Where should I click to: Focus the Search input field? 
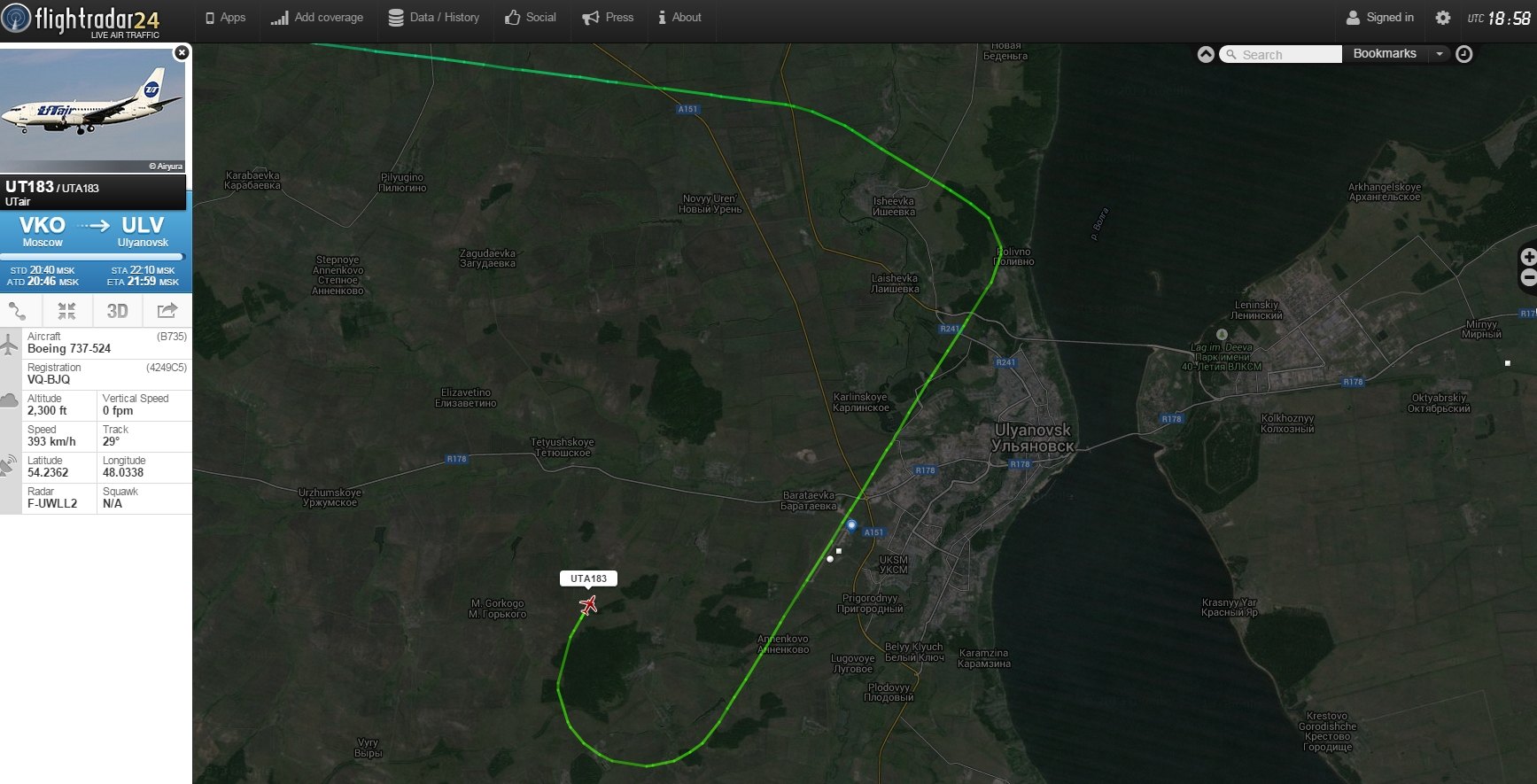point(1281,55)
